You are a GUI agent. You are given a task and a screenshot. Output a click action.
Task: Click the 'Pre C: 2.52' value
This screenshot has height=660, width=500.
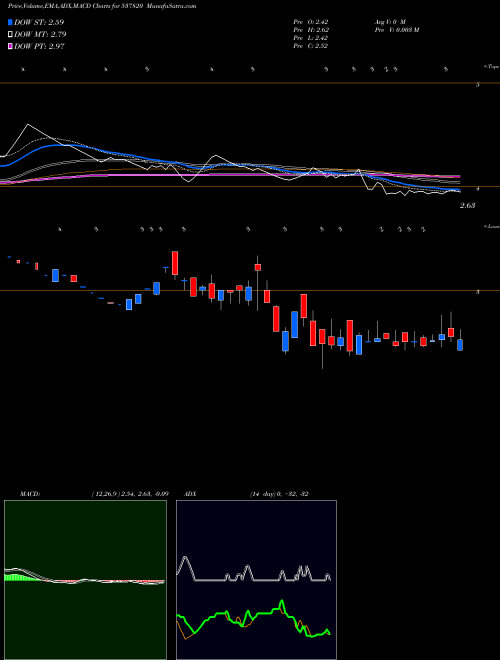pyautogui.click(x=311, y=46)
